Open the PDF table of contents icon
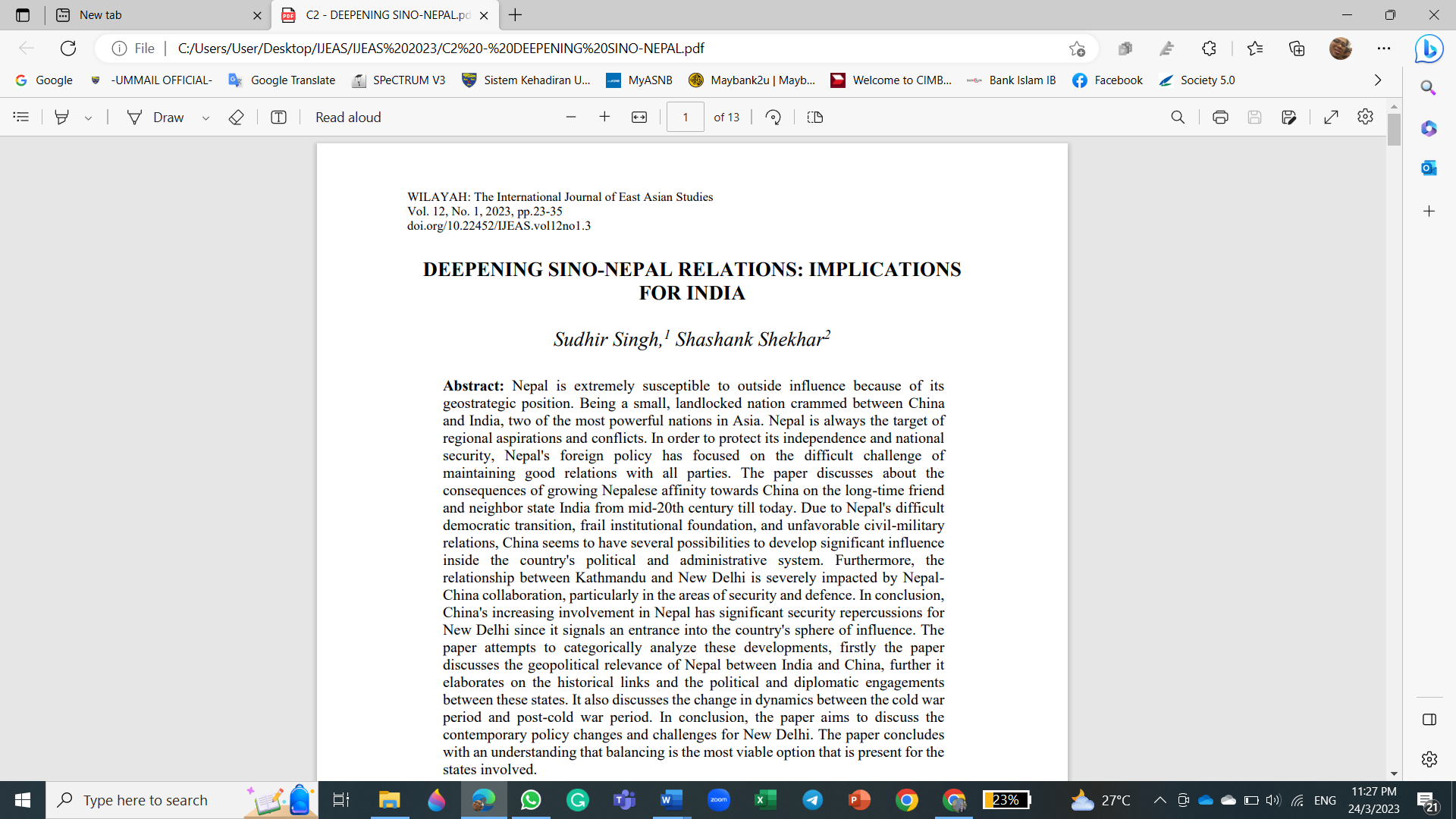 pyautogui.click(x=21, y=117)
